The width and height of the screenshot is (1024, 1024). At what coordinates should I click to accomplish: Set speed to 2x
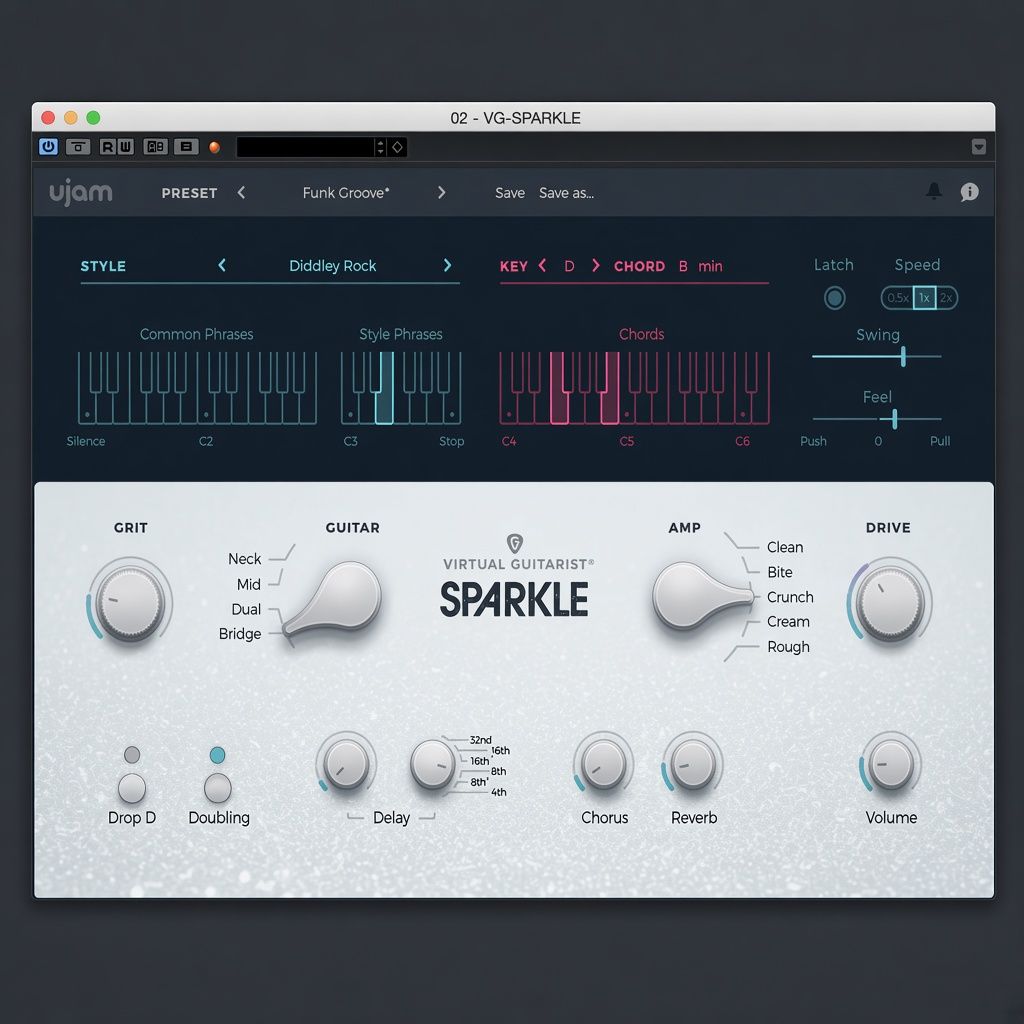tap(946, 298)
